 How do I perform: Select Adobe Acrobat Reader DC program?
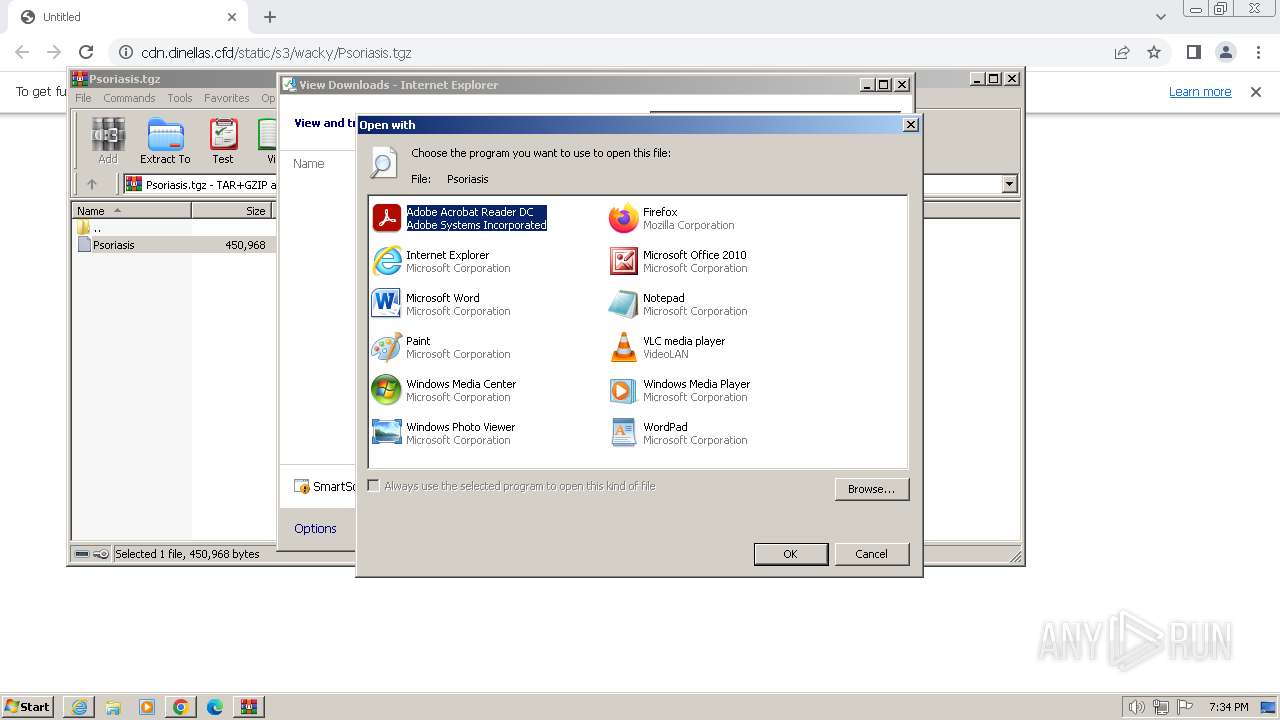coord(460,218)
